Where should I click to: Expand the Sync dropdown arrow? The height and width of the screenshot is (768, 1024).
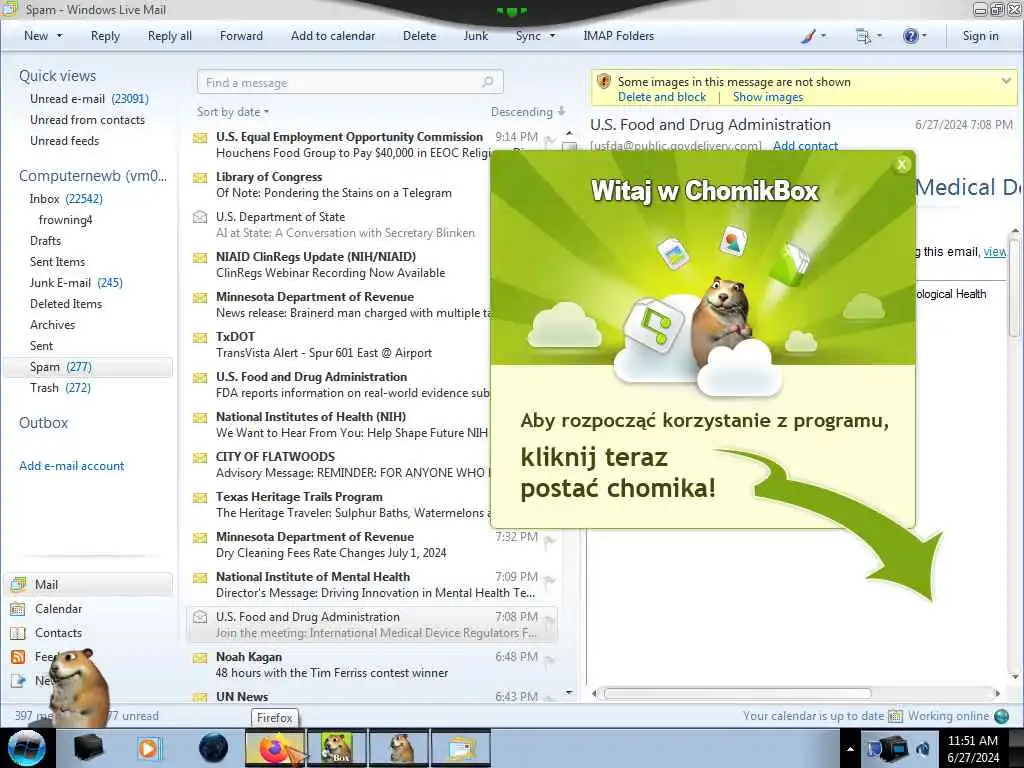pos(552,36)
